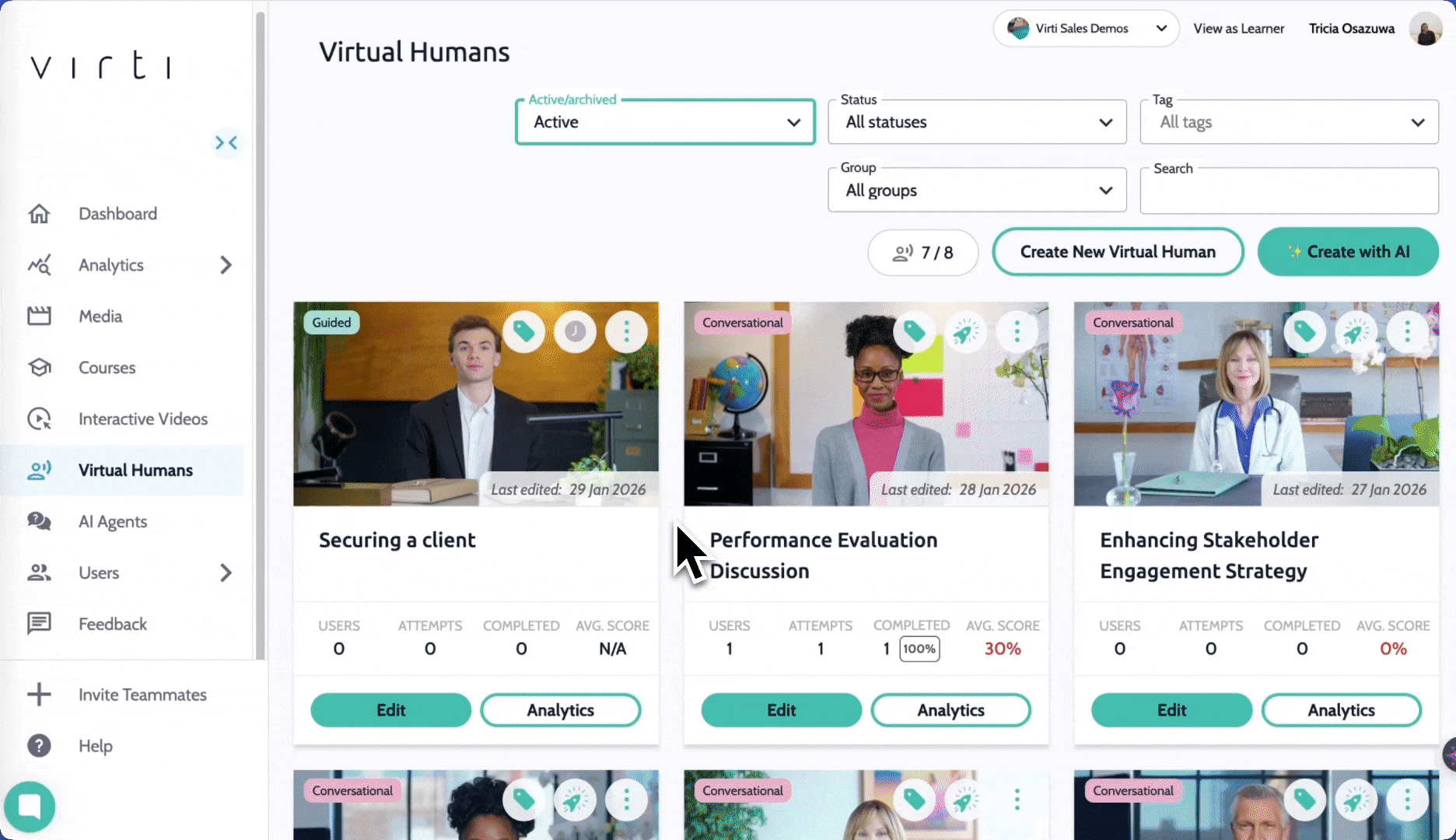Open the three-dot menu on Securing a client
The width and height of the screenshot is (1456, 840).
click(x=626, y=332)
